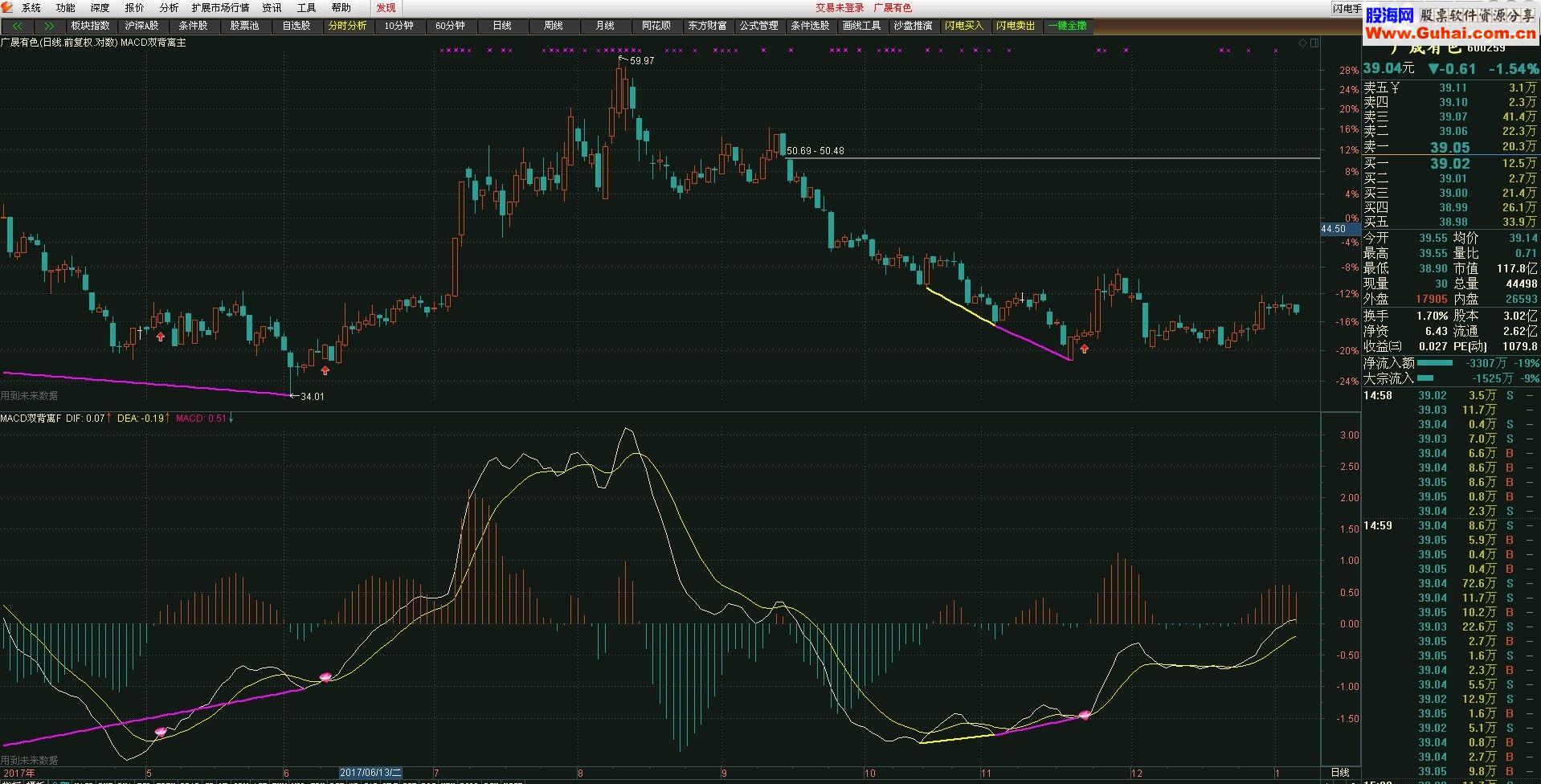Image resolution: width=1541 pixels, height=784 pixels.
Task: Click the 一键全撤 cancel-all button
Action: pyautogui.click(x=1067, y=26)
